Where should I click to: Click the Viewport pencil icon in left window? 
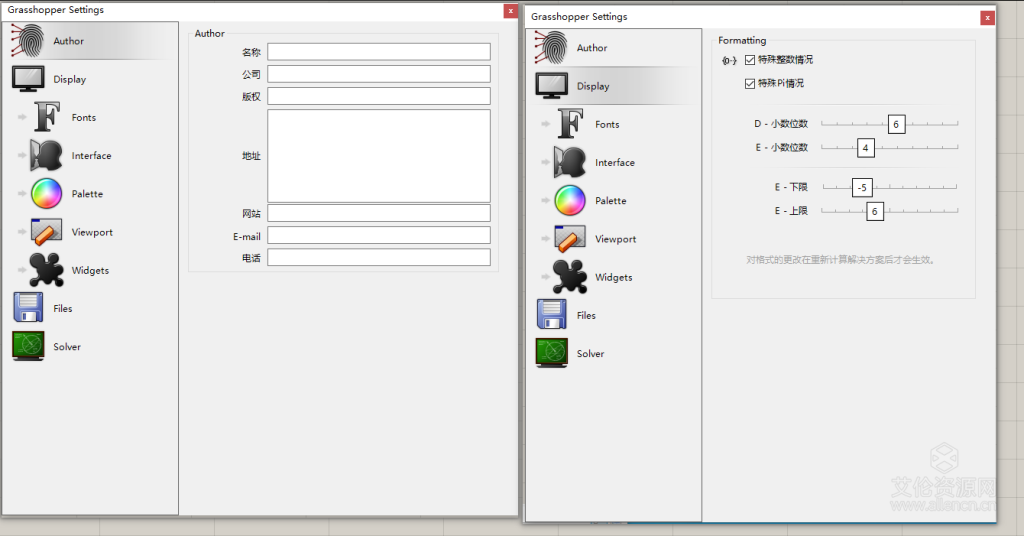(x=46, y=232)
